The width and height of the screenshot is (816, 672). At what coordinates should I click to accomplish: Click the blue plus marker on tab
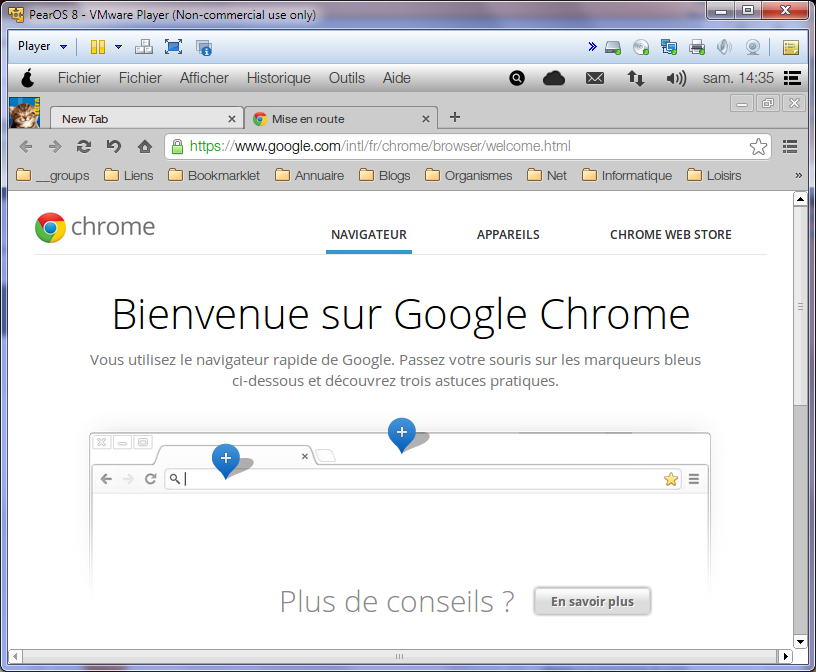pos(226,459)
